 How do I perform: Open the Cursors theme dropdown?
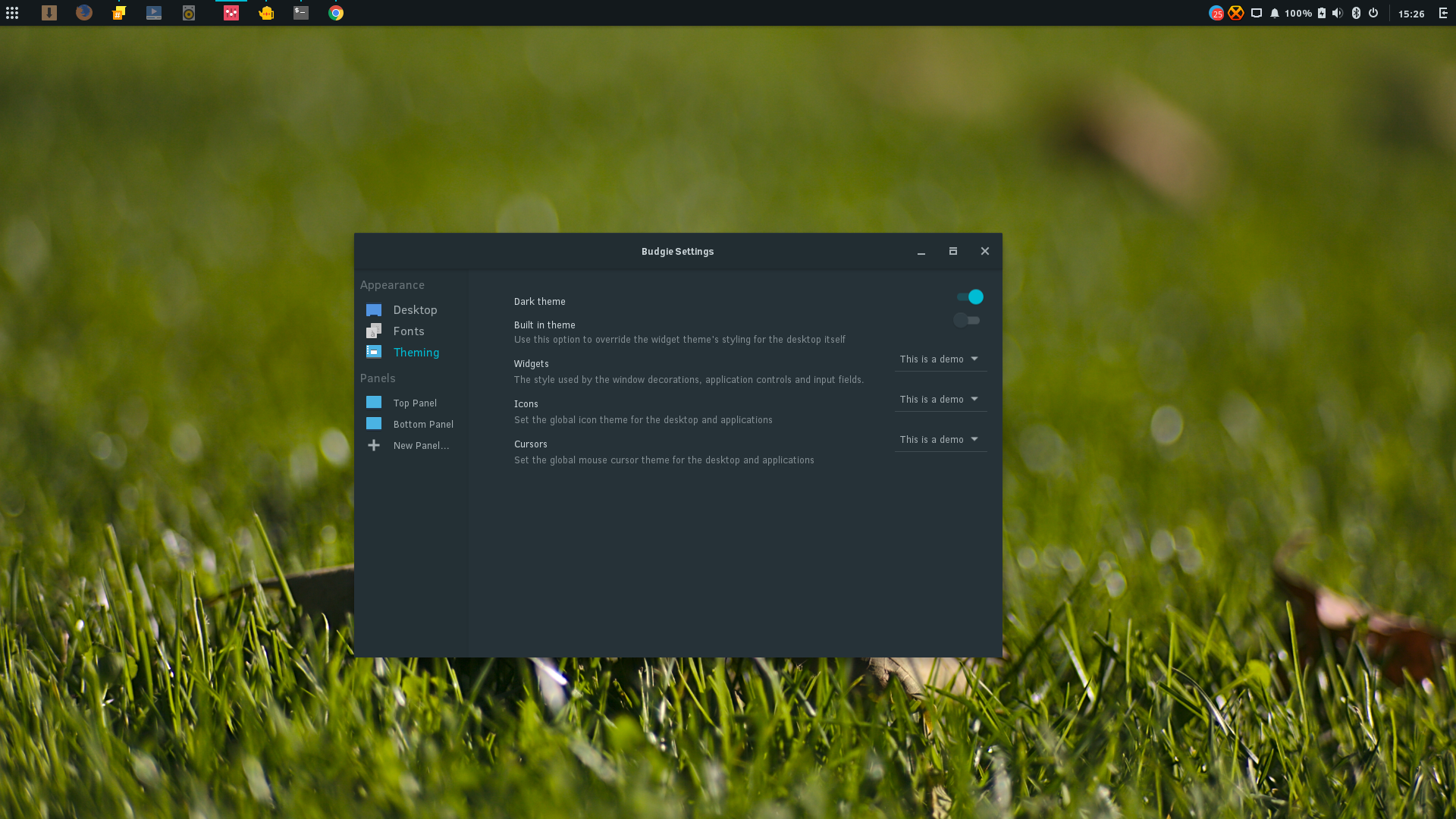click(x=940, y=440)
